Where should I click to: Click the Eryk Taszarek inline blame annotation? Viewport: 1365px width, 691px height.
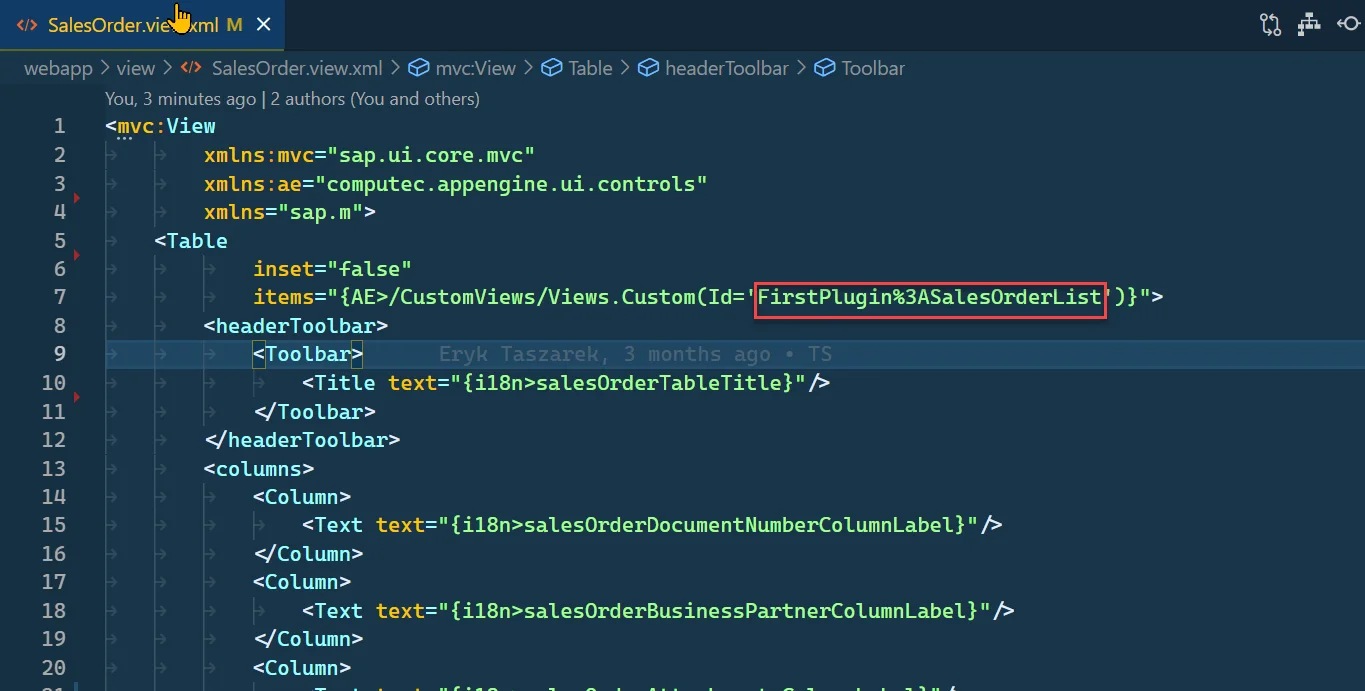pos(635,354)
